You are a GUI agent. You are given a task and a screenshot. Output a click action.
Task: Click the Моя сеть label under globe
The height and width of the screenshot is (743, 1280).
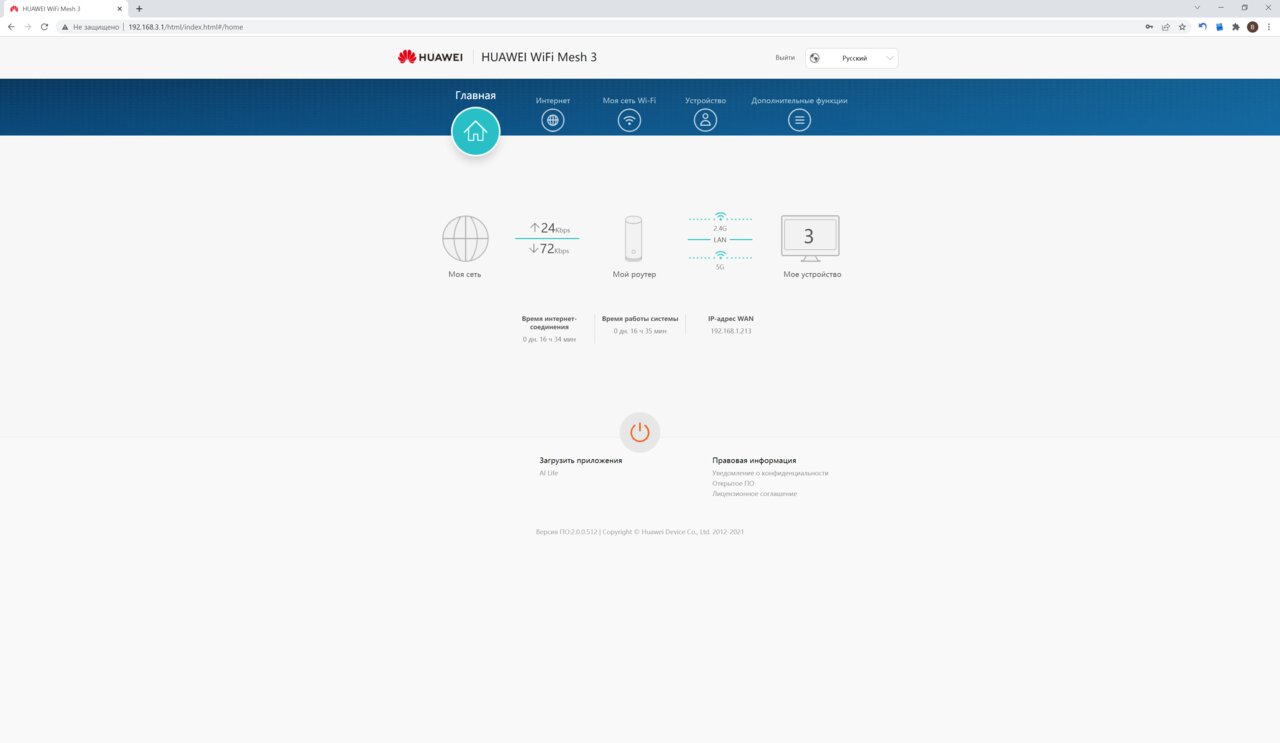(465, 274)
